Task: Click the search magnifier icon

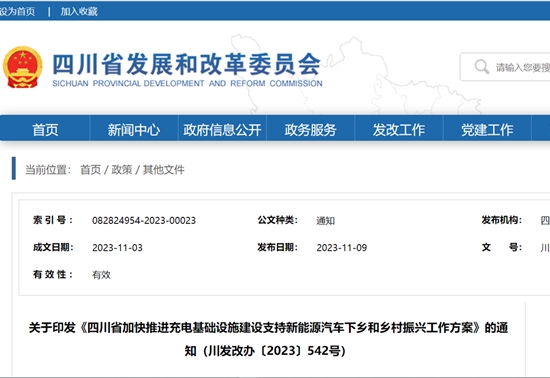Action: tap(482, 67)
